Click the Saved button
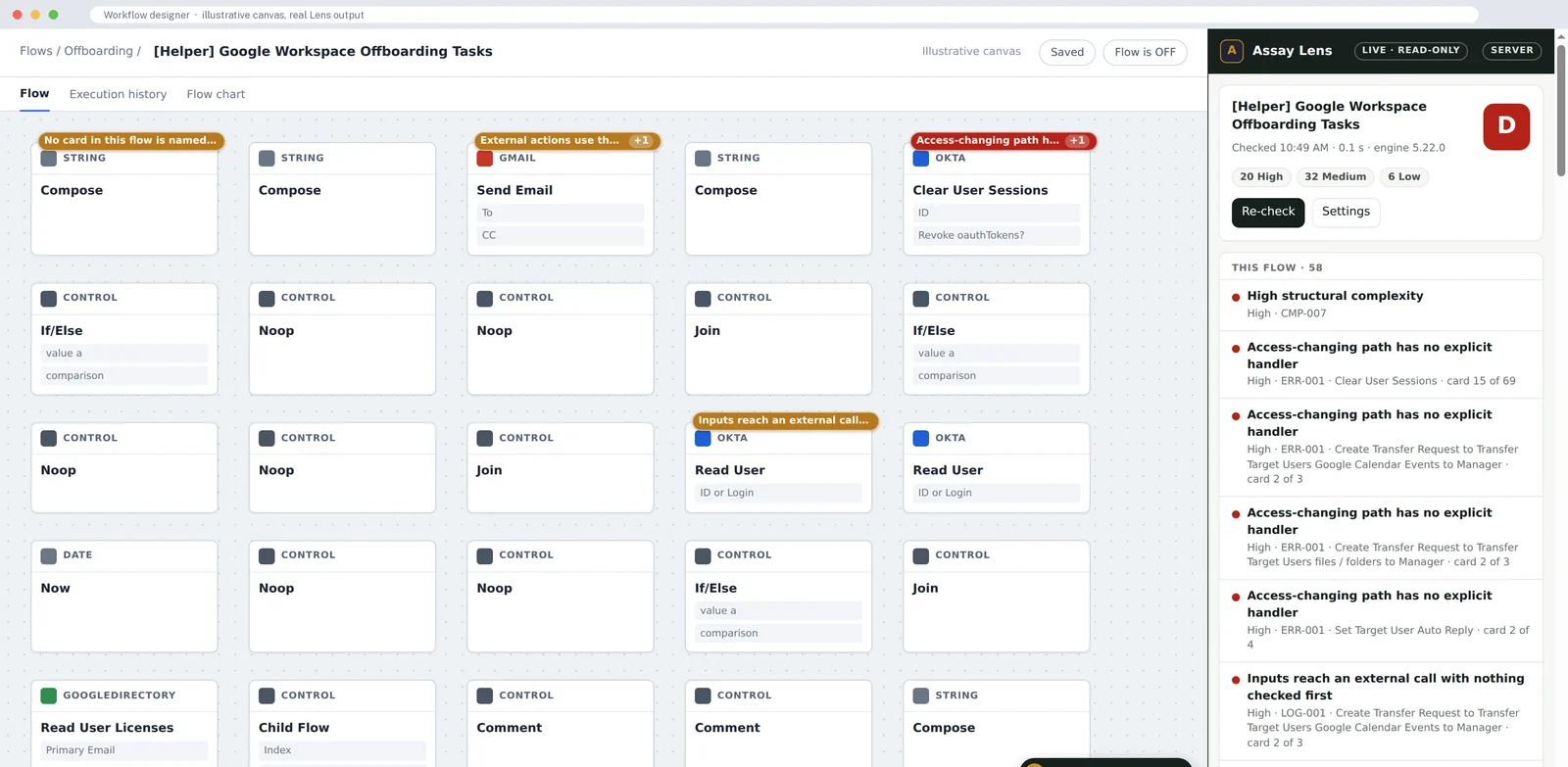Image resolution: width=1568 pixels, height=767 pixels. (x=1066, y=52)
